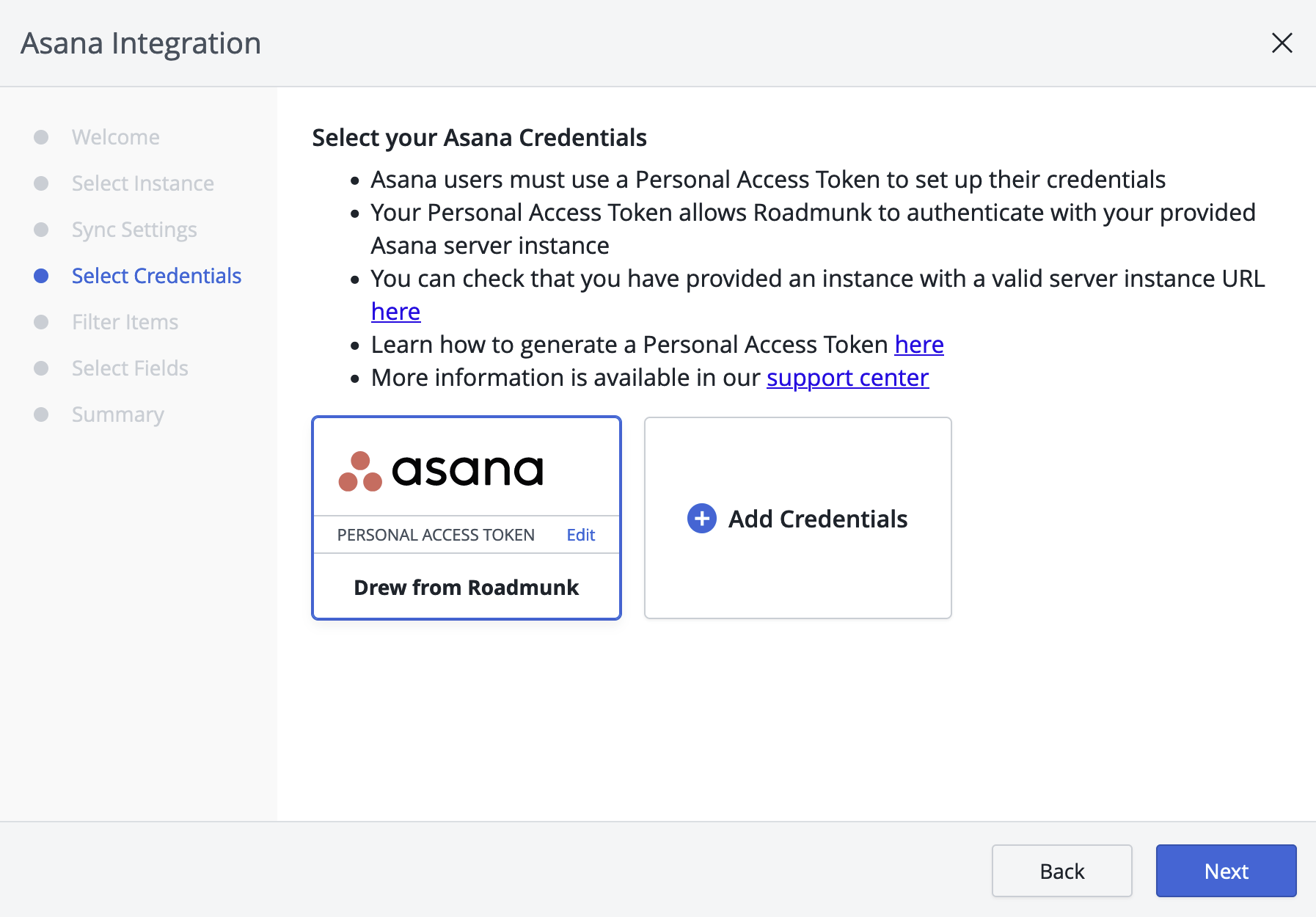
Task: Click the Sync Settings step bullet dot
Action: click(x=41, y=230)
